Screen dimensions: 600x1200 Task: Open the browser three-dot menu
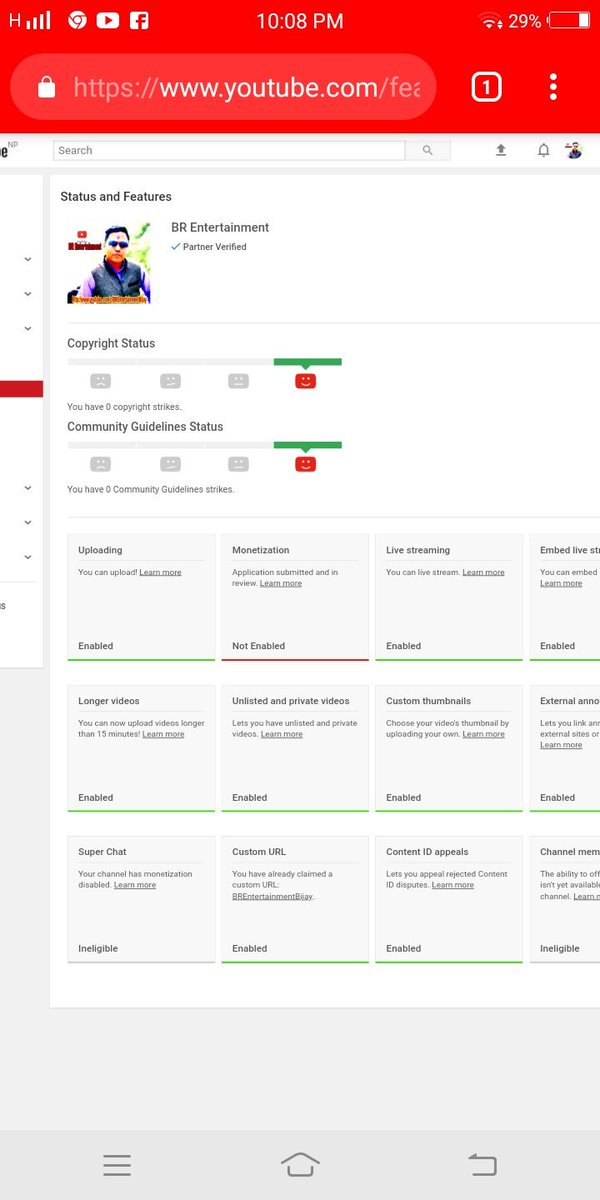click(x=553, y=88)
